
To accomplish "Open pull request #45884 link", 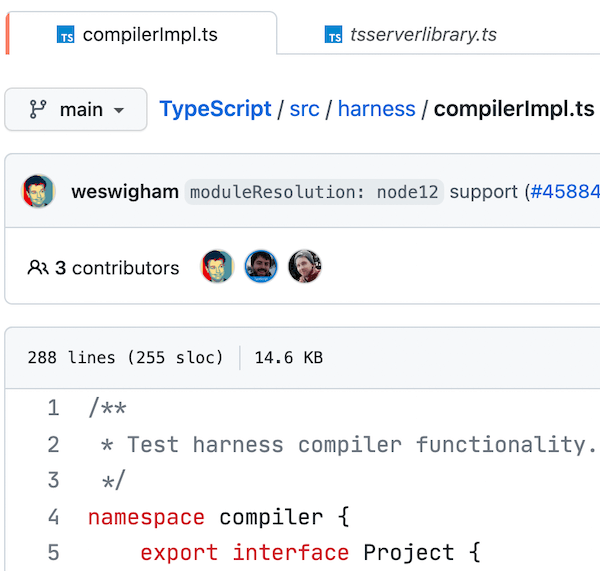I will click(x=565, y=191).
